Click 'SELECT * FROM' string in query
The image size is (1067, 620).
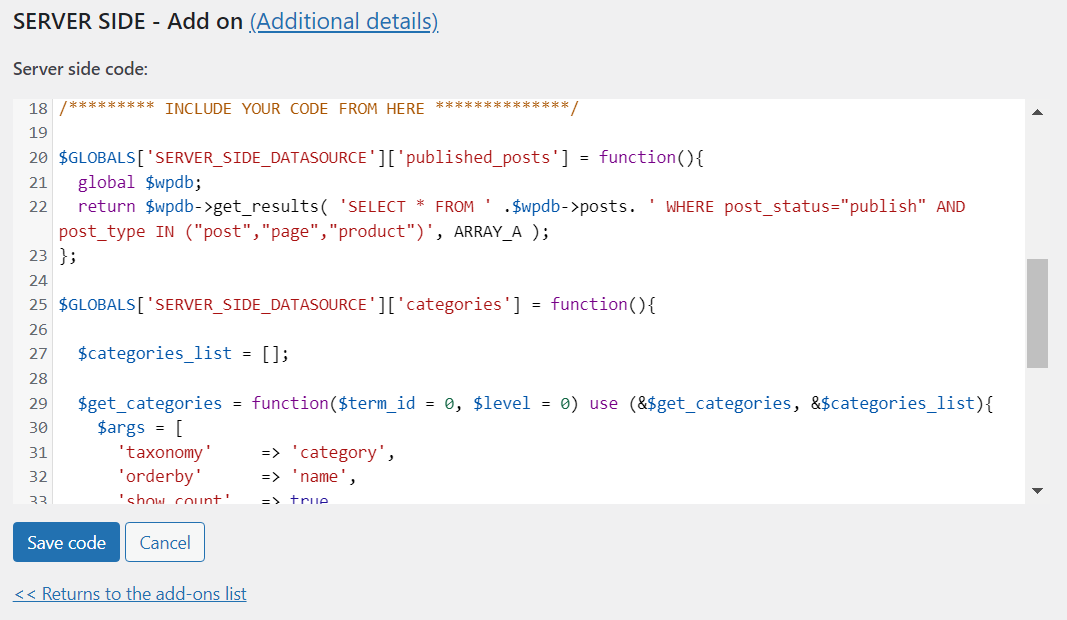415,206
